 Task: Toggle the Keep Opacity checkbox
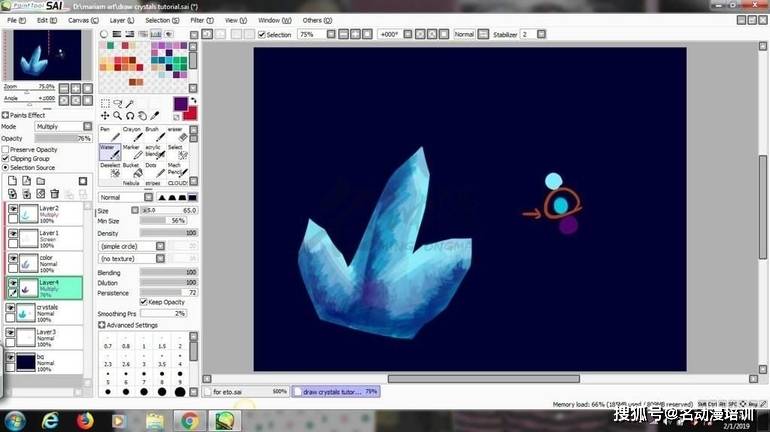pyautogui.click(x=143, y=301)
